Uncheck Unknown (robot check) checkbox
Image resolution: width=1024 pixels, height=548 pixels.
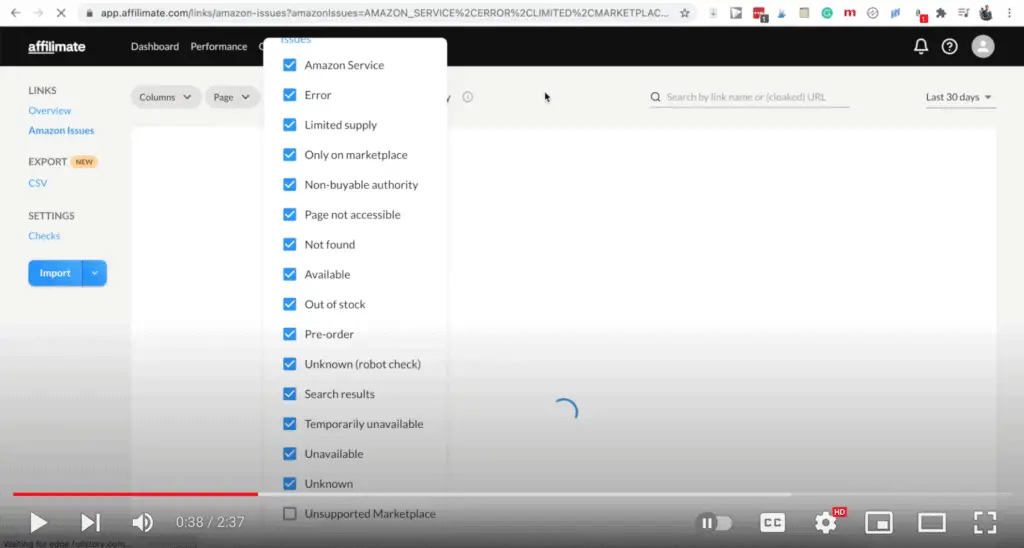click(289, 364)
